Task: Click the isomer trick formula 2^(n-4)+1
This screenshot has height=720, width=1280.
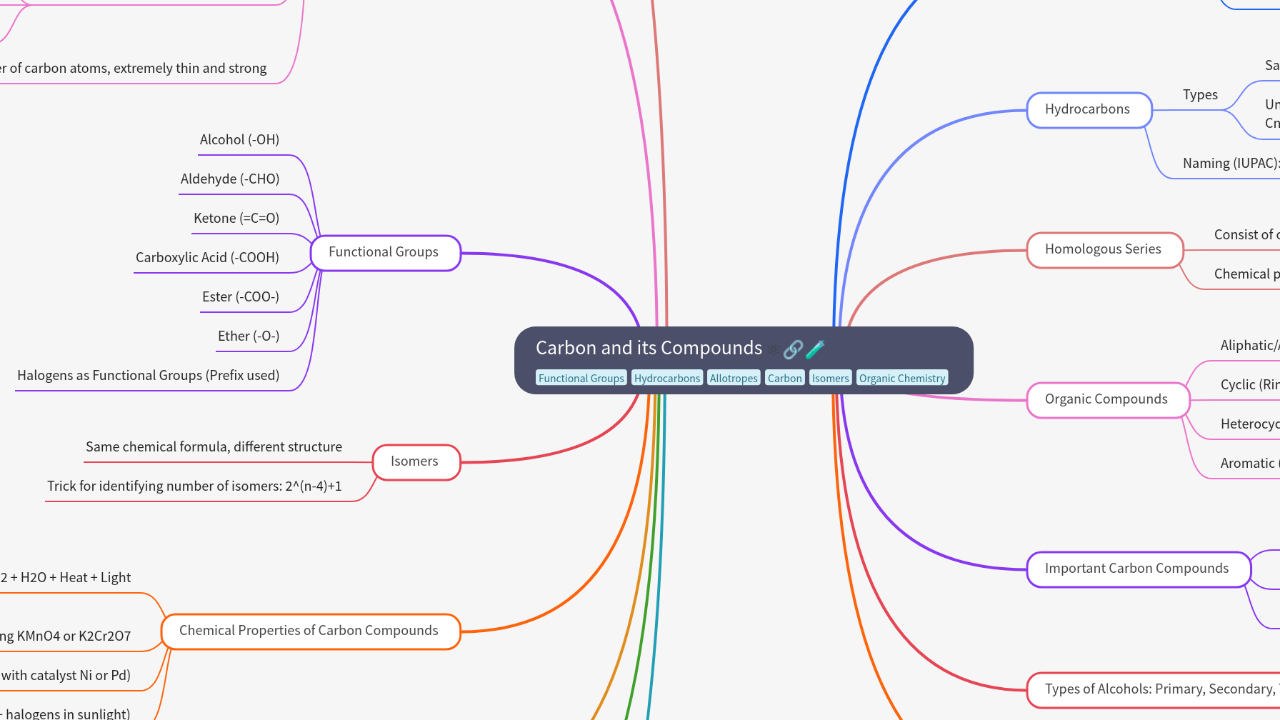Action: [x=195, y=486]
